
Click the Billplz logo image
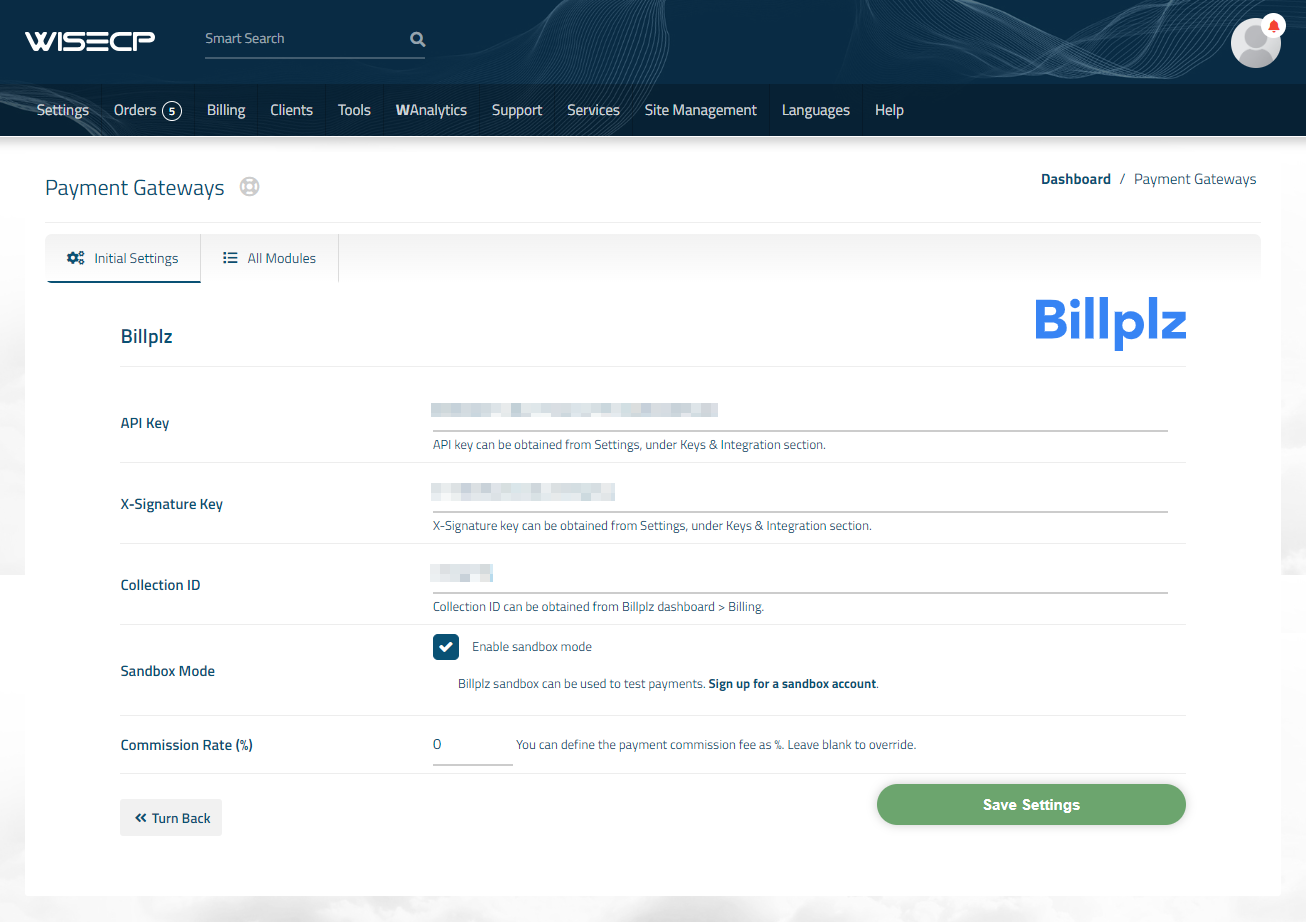(x=1110, y=322)
